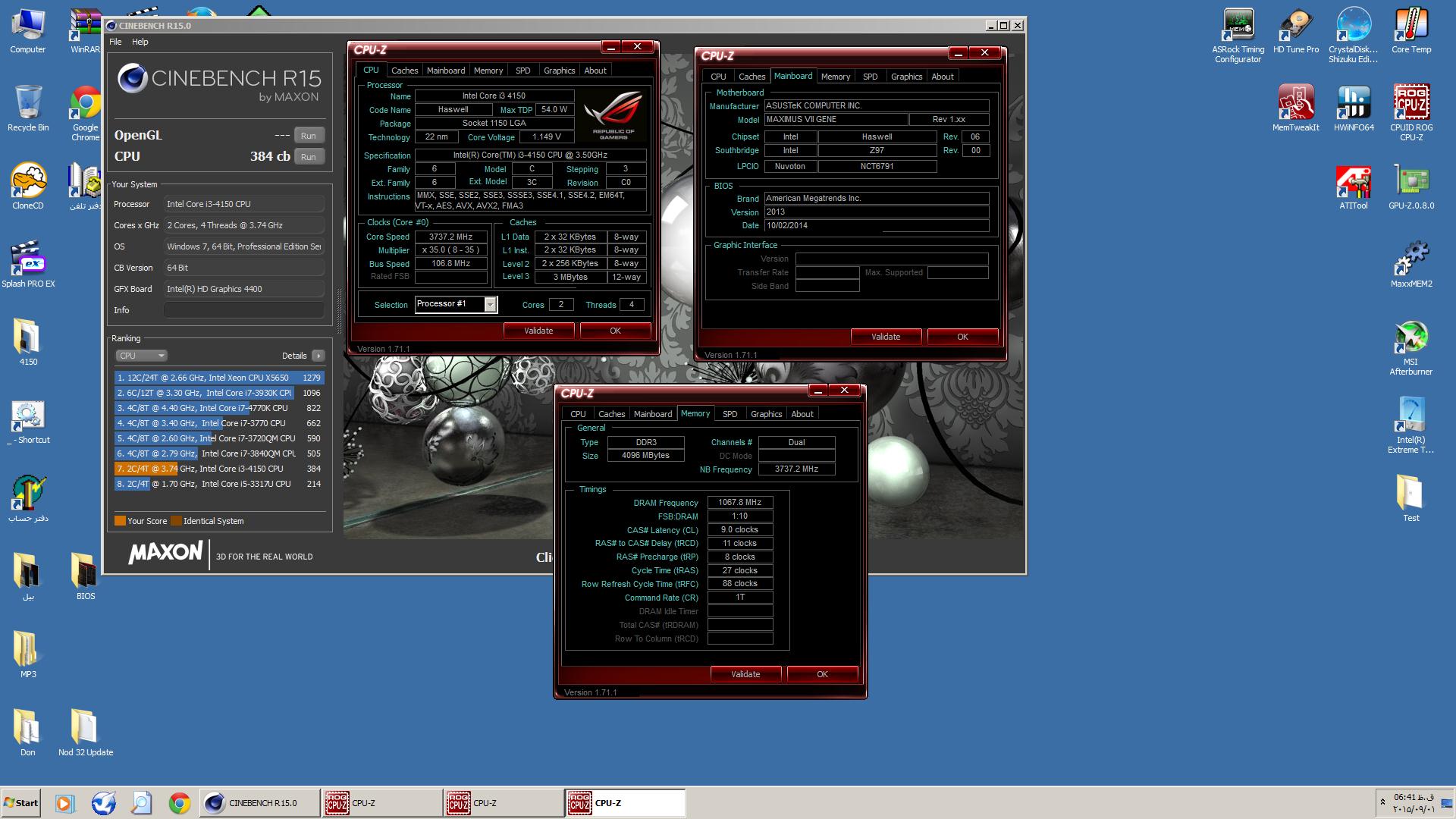This screenshot has width=1456, height=819.
Task: Launch MemTweakIt shortcut
Action: click(x=1296, y=108)
